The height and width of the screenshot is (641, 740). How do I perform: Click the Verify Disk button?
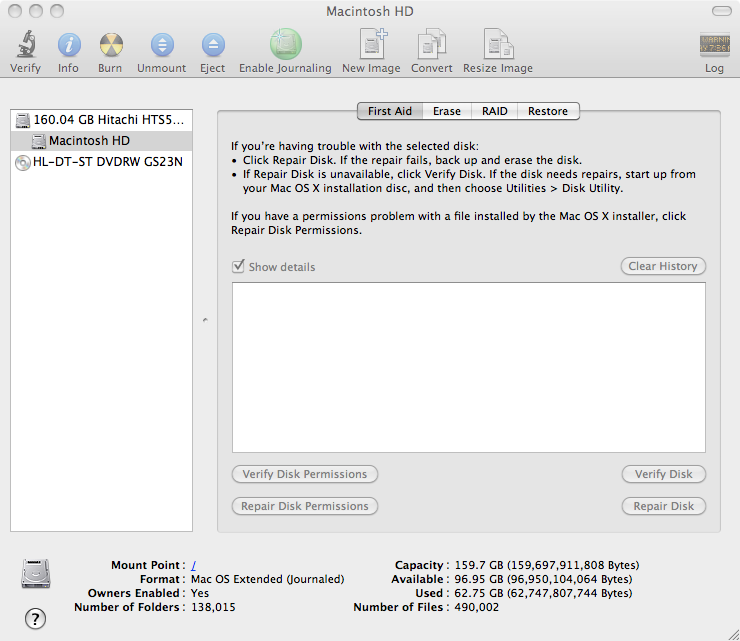point(664,474)
